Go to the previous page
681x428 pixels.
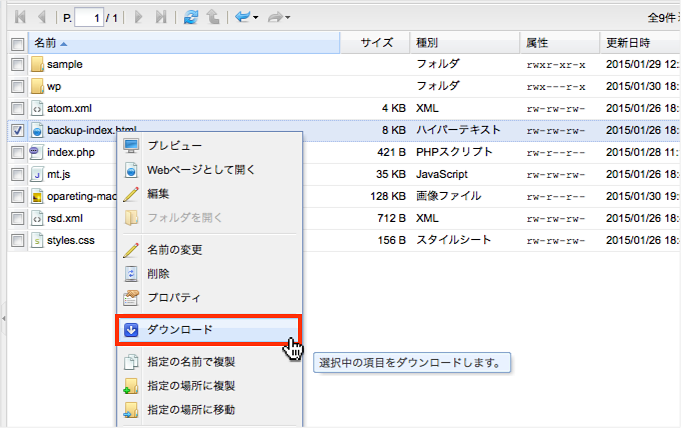point(42,17)
